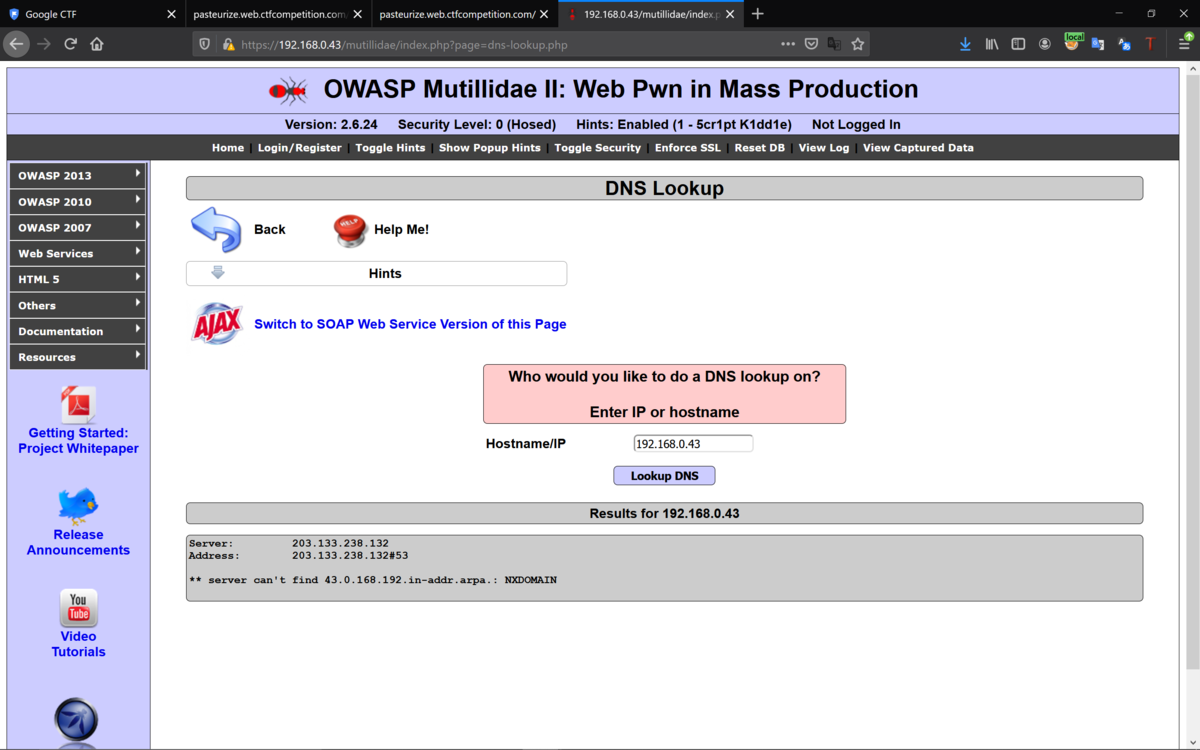The width and height of the screenshot is (1200, 750).
Task: Open Login/Register in top menu
Action: pos(300,148)
